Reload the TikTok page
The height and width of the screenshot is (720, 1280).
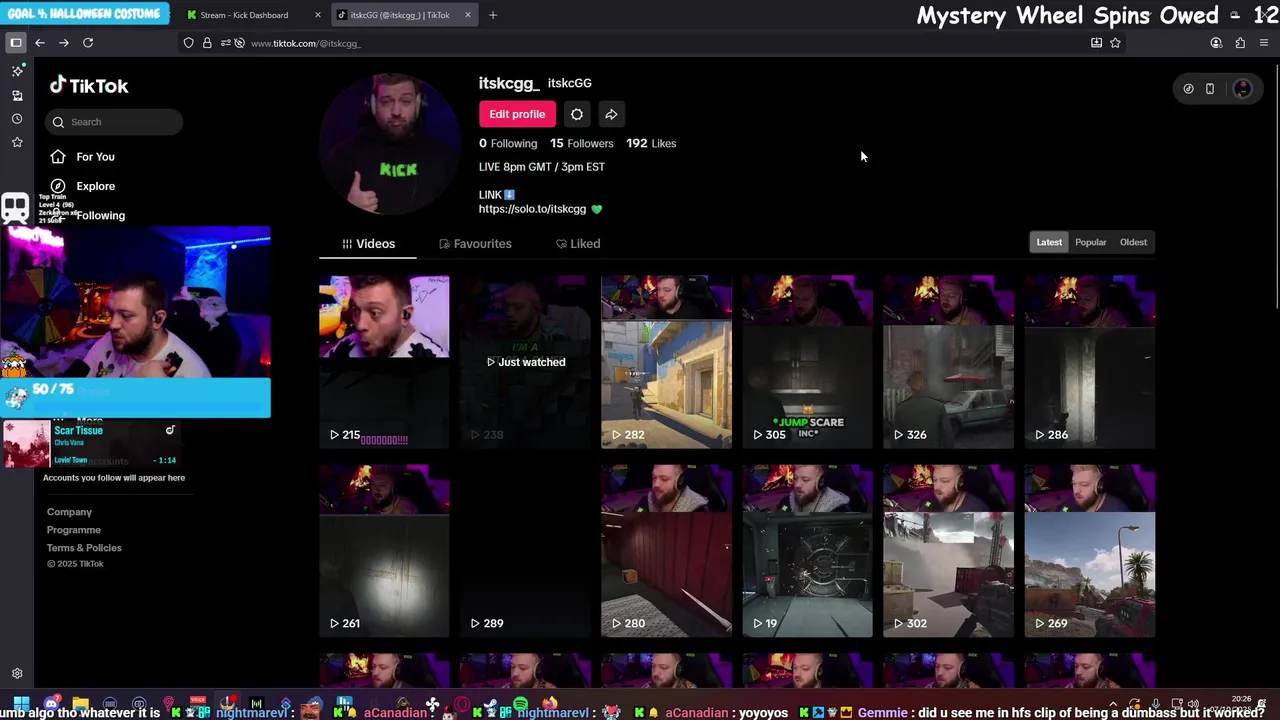[88, 43]
